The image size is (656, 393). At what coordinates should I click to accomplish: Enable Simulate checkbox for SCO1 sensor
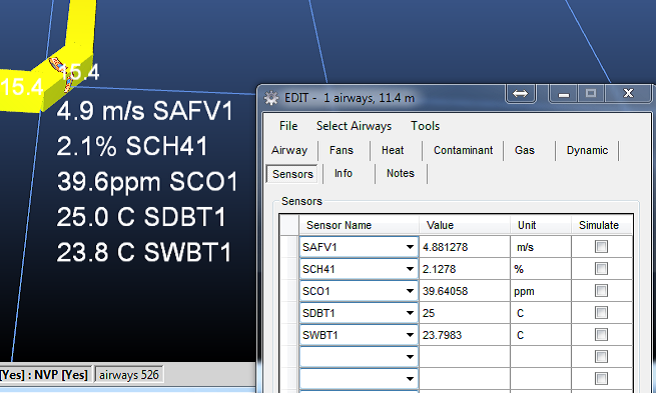pos(601,291)
